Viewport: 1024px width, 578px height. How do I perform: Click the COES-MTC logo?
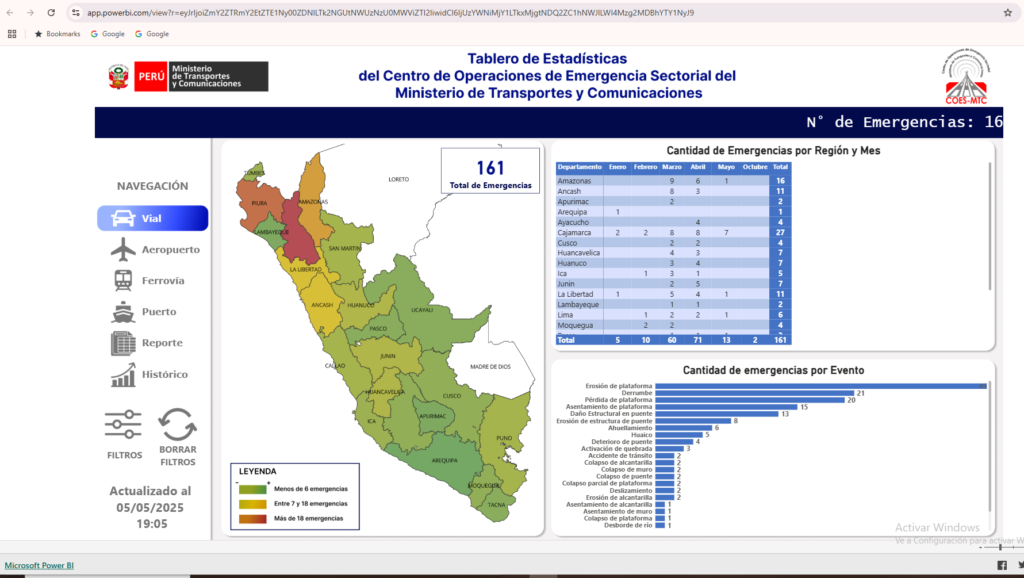point(966,77)
